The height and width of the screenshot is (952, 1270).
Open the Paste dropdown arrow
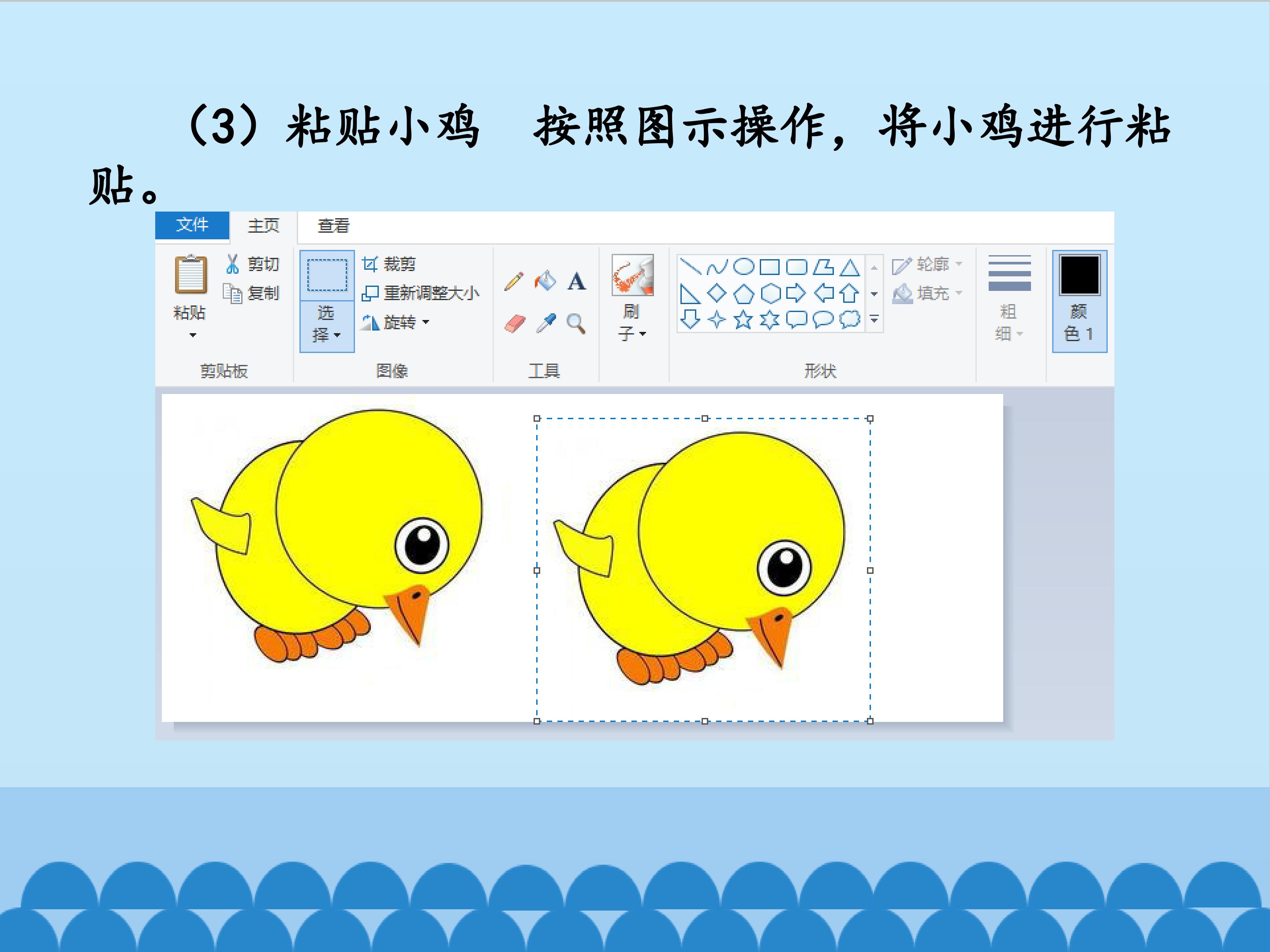(x=192, y=335)
